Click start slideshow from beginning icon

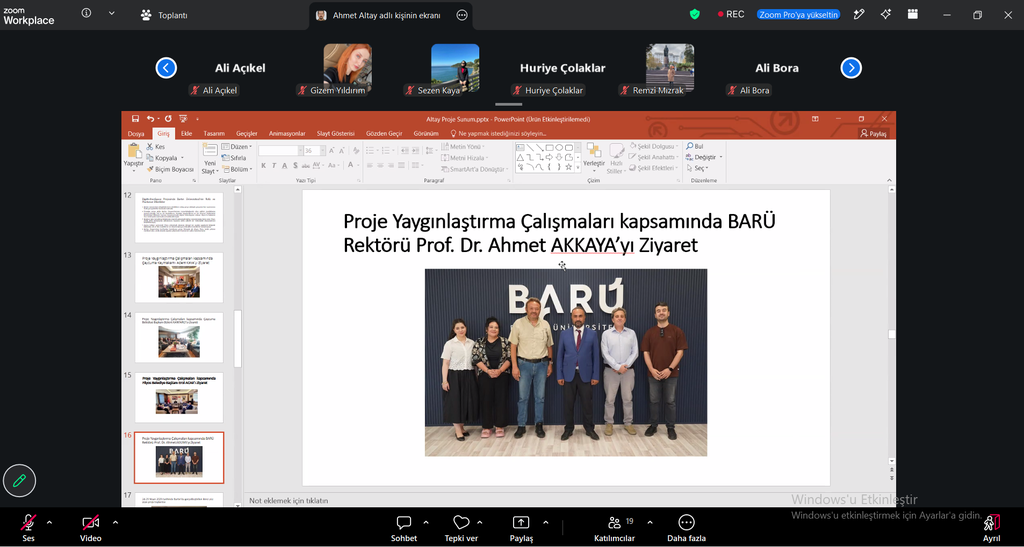[183, 119]
